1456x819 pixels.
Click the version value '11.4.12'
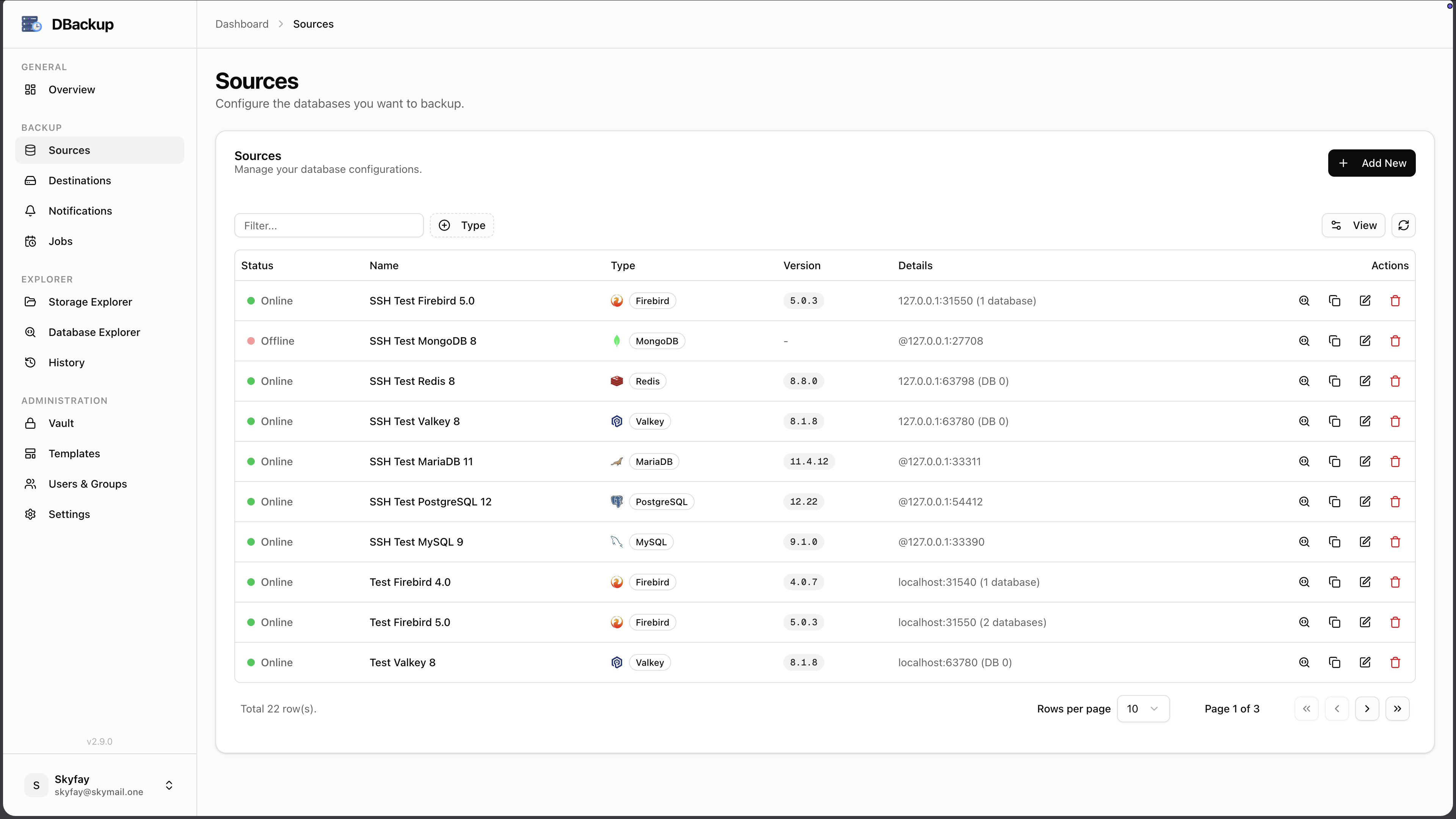[809, 461]
